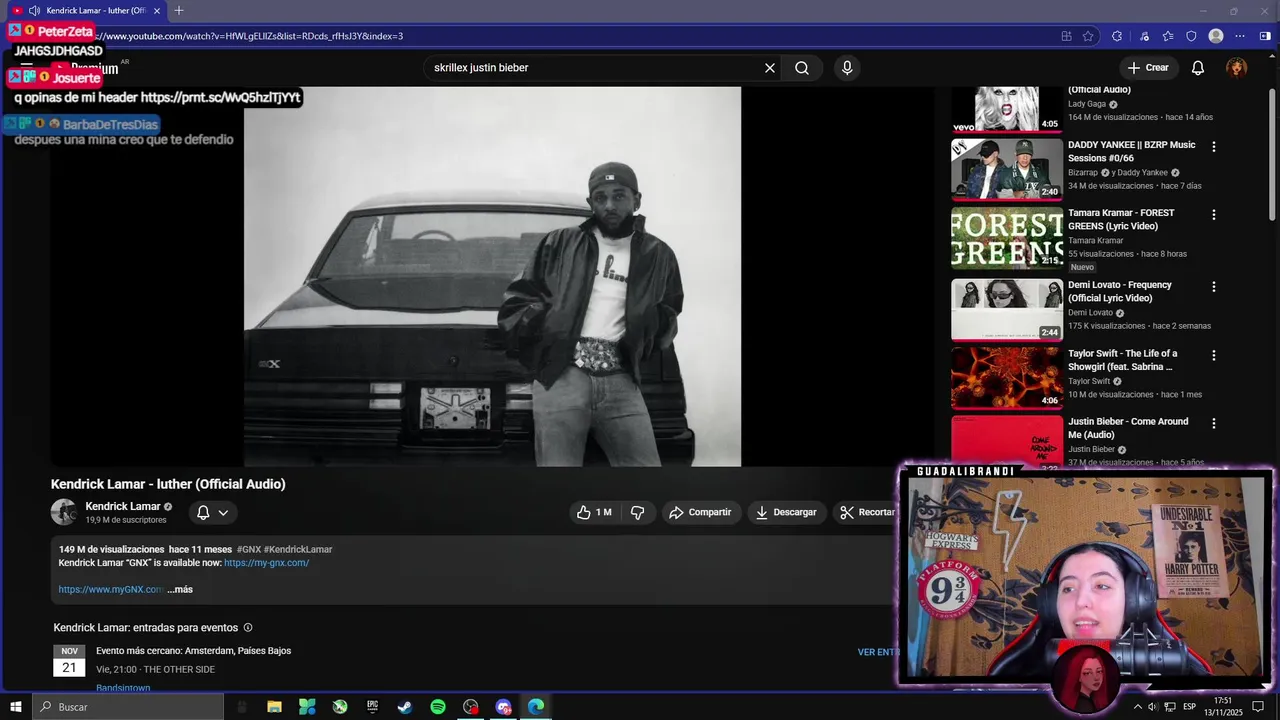This screenshot has height=720, width=1280.
Task: Click the media control music icon in Edge toolbar
Action: (1144, 36)
